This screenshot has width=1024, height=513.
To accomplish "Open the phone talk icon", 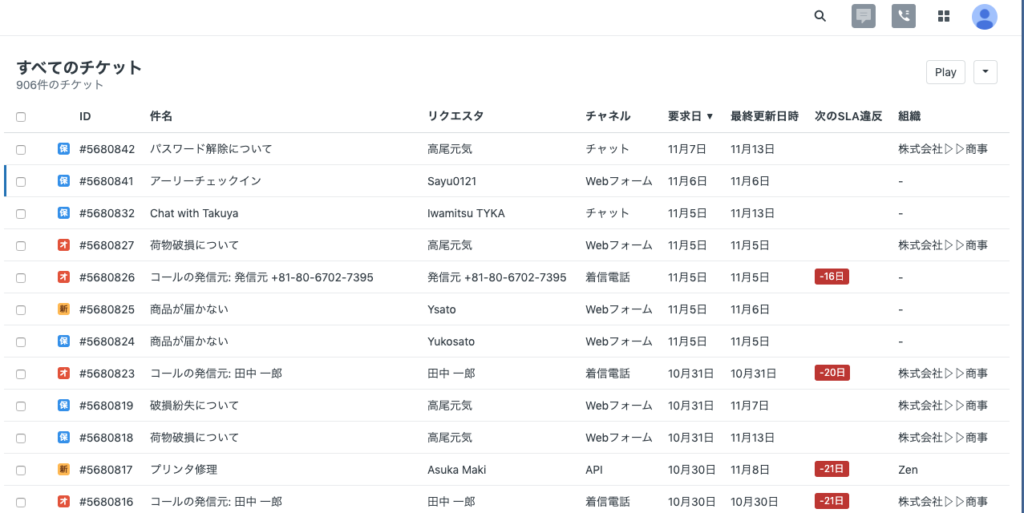I will pos(903,16).
